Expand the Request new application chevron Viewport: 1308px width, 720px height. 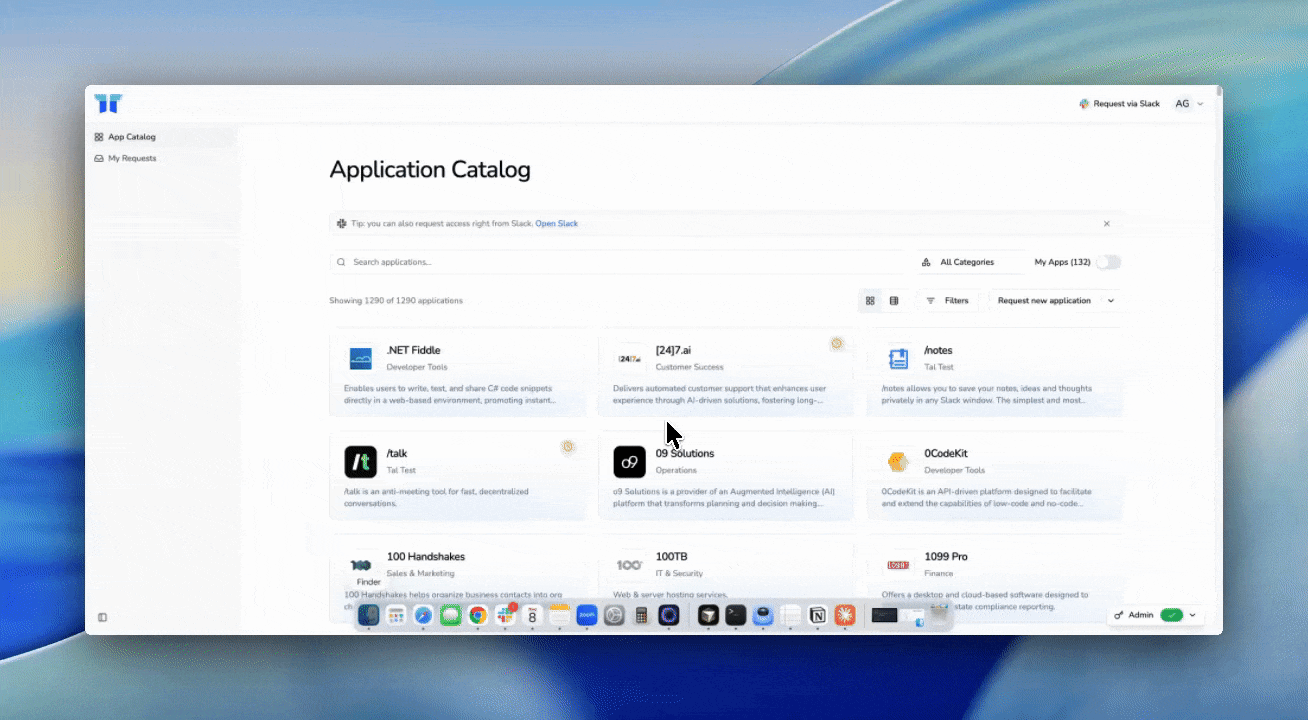pyautogui.click(x=1110, y=300)
